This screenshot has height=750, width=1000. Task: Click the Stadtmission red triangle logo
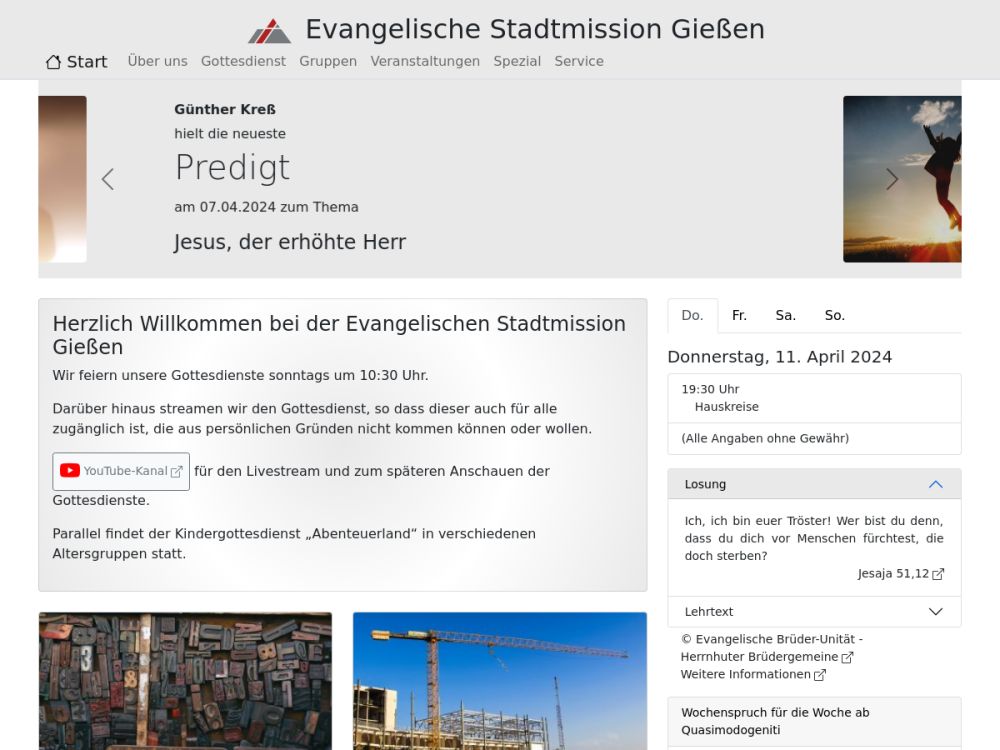[x=269, y=31]
